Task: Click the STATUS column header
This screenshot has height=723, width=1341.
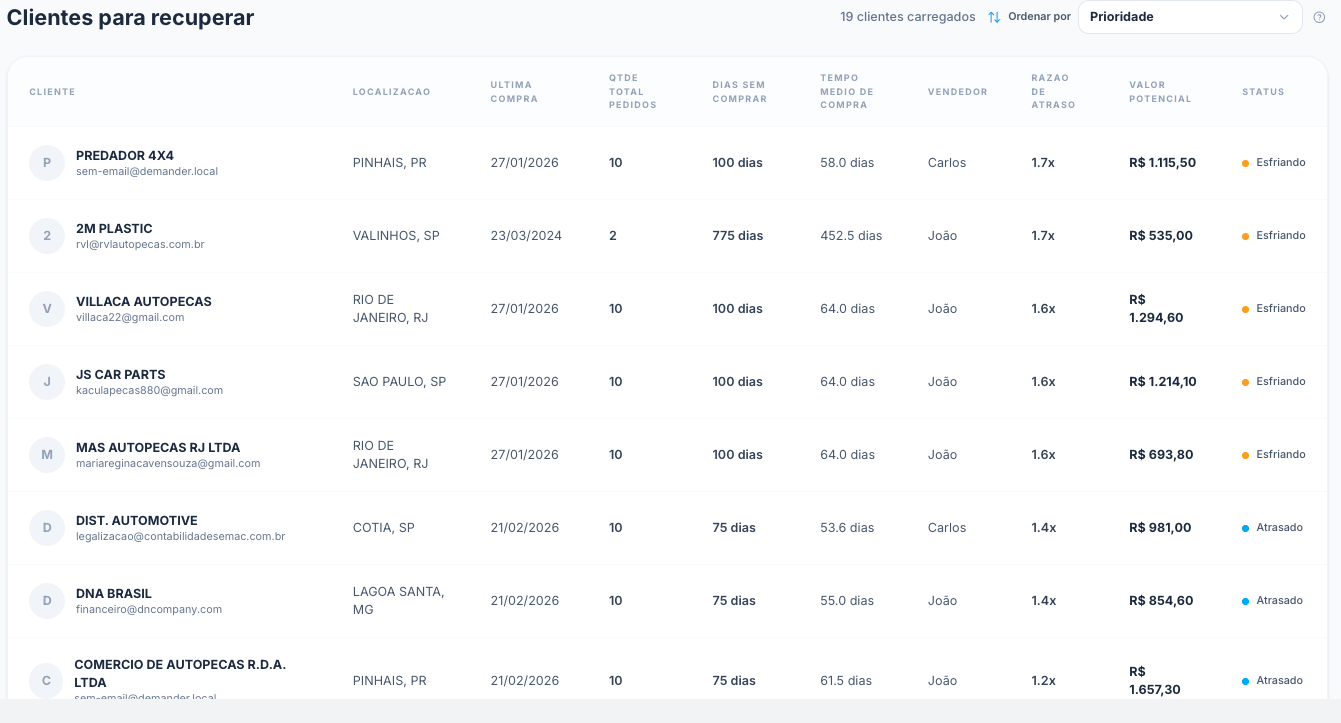Action: [1263, 92]
